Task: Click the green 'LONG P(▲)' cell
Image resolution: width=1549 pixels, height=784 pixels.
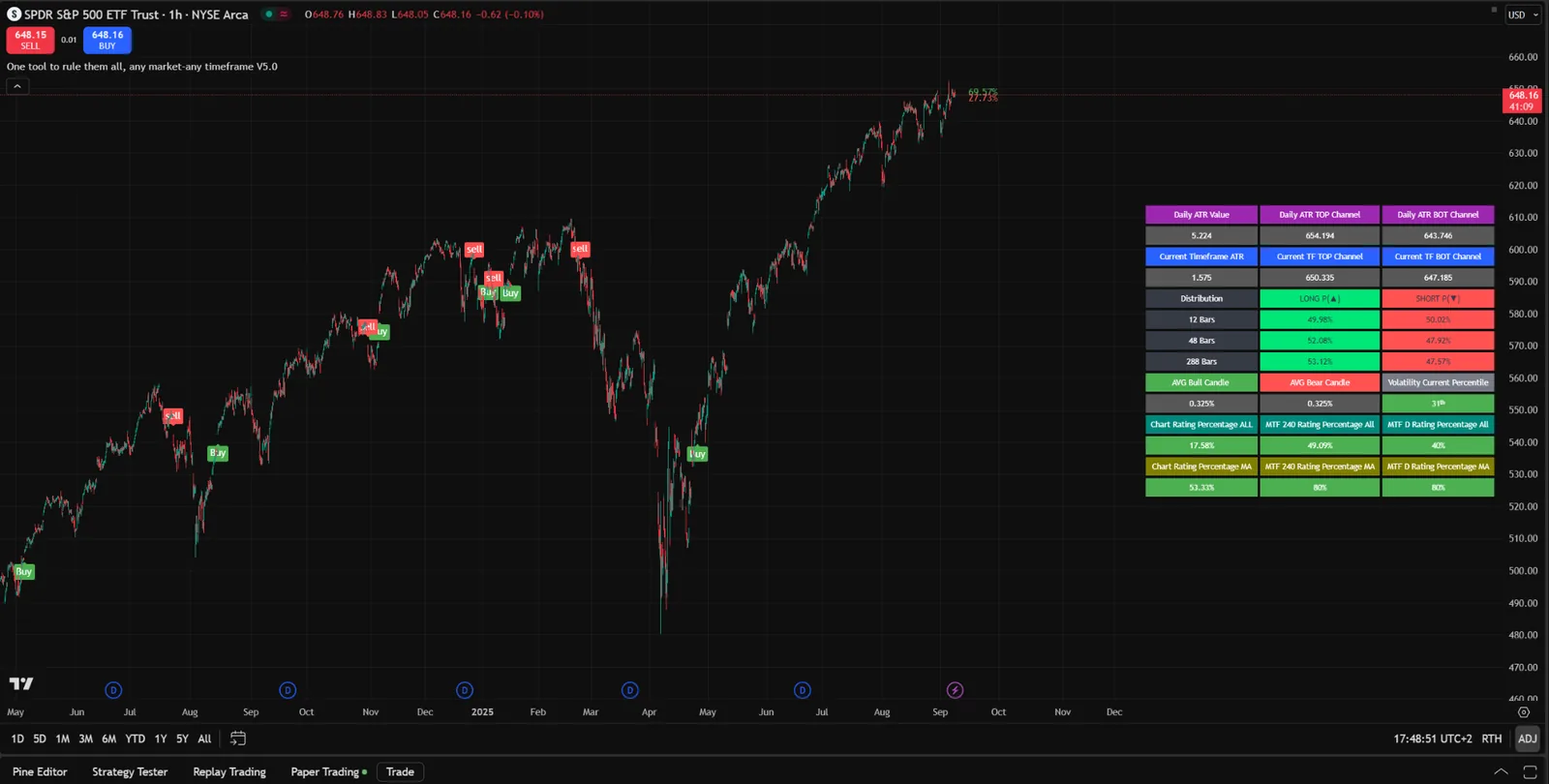Action: pyautogui.click(x=1320, y=298)
